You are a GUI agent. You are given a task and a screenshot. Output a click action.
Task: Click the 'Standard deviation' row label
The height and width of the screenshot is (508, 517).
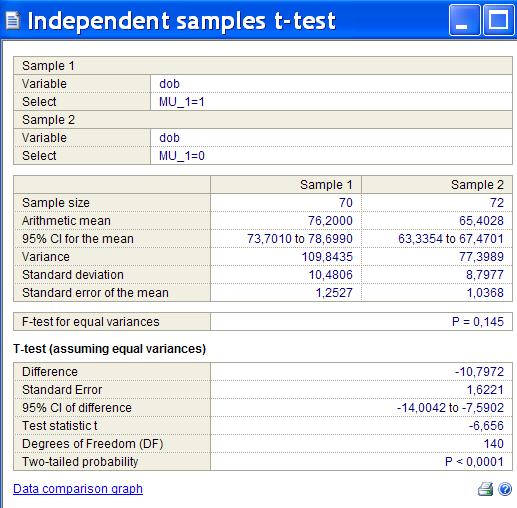point(73,275)
